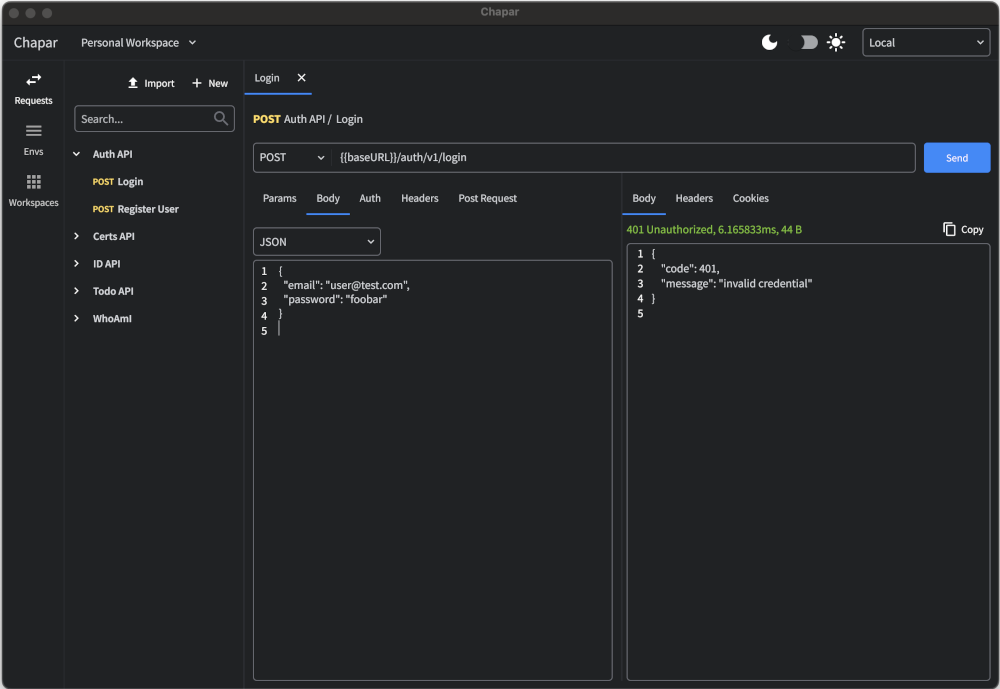Click the "code": 401 response line
Viewport: 1000px width, 689px height.
pyautogui.click(x=690, y=269)
